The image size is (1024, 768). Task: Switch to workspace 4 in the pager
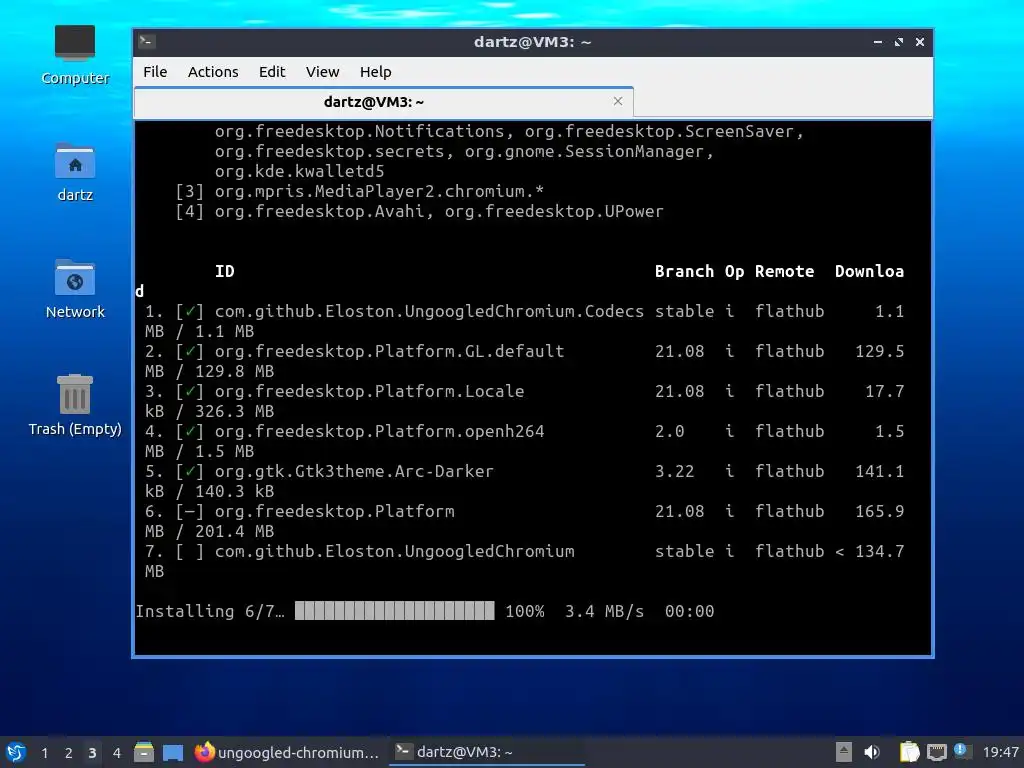coord(116,753)
